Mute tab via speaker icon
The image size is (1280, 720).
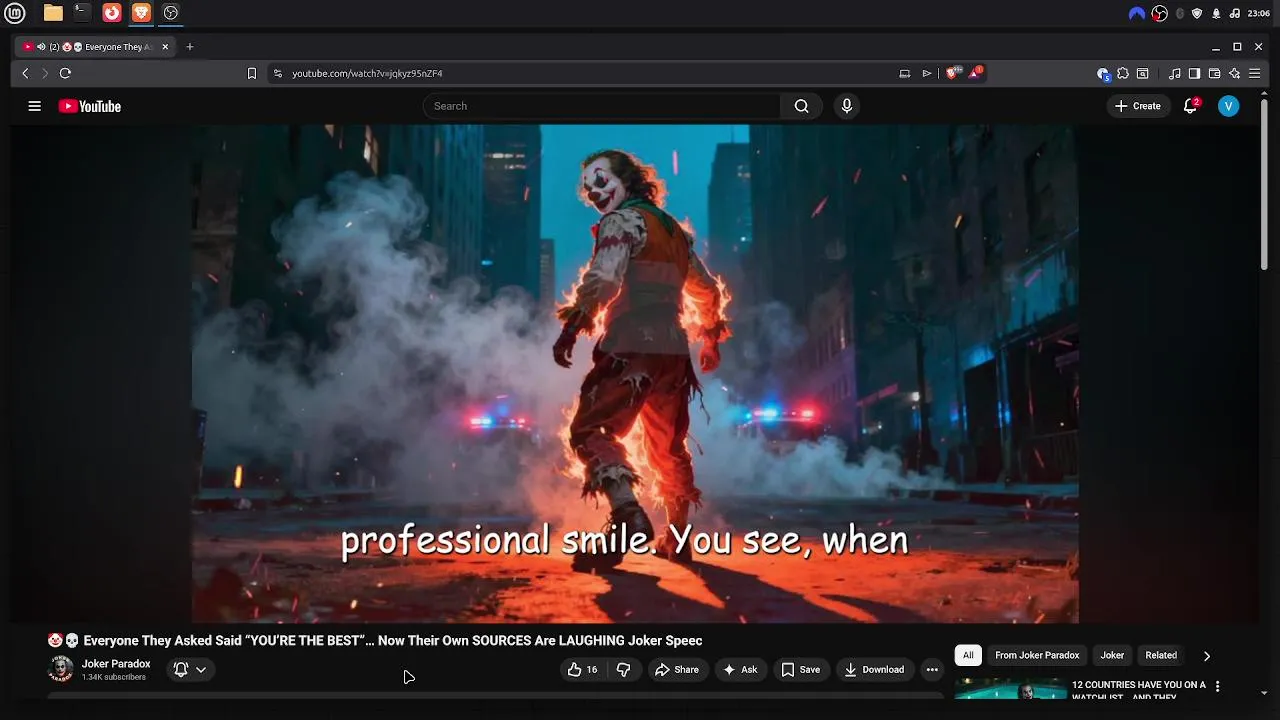41,47
